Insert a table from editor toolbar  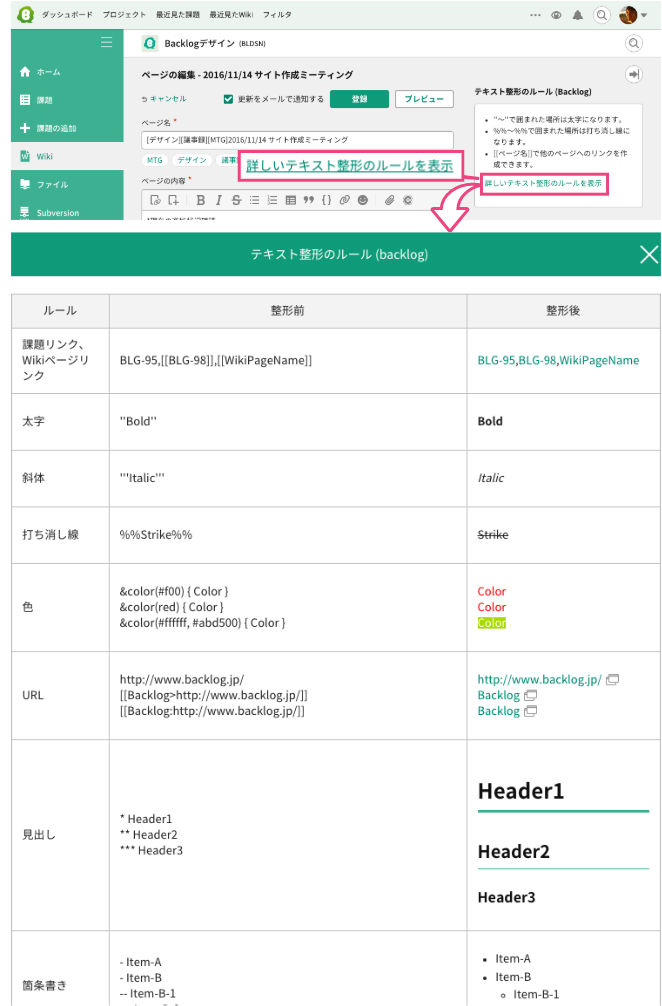pos(291,200)
